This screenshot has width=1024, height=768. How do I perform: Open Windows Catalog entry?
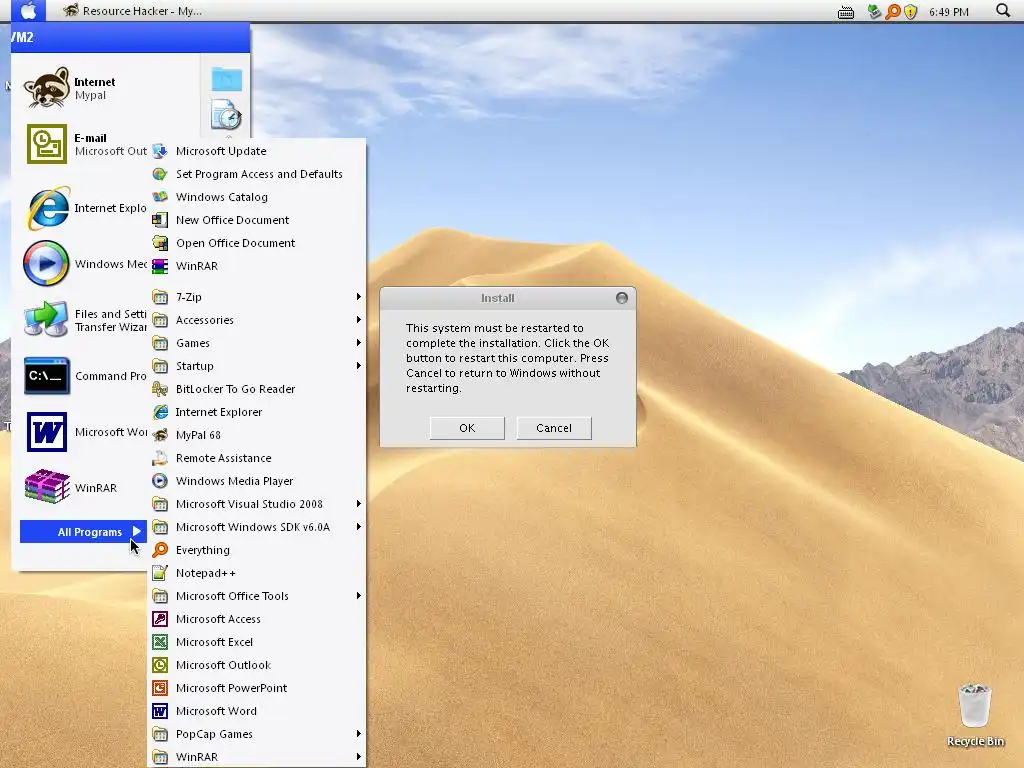pyautogui.click(x=257, y=197)
